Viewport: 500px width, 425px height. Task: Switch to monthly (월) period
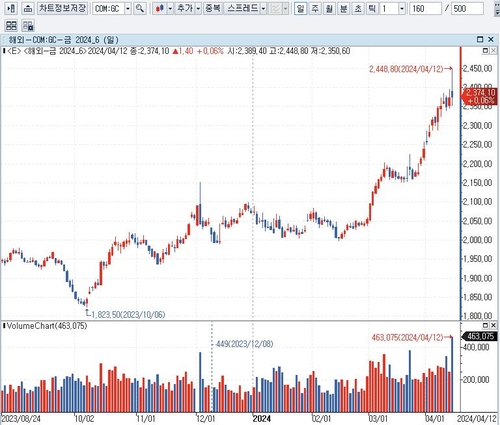(329, 8)
